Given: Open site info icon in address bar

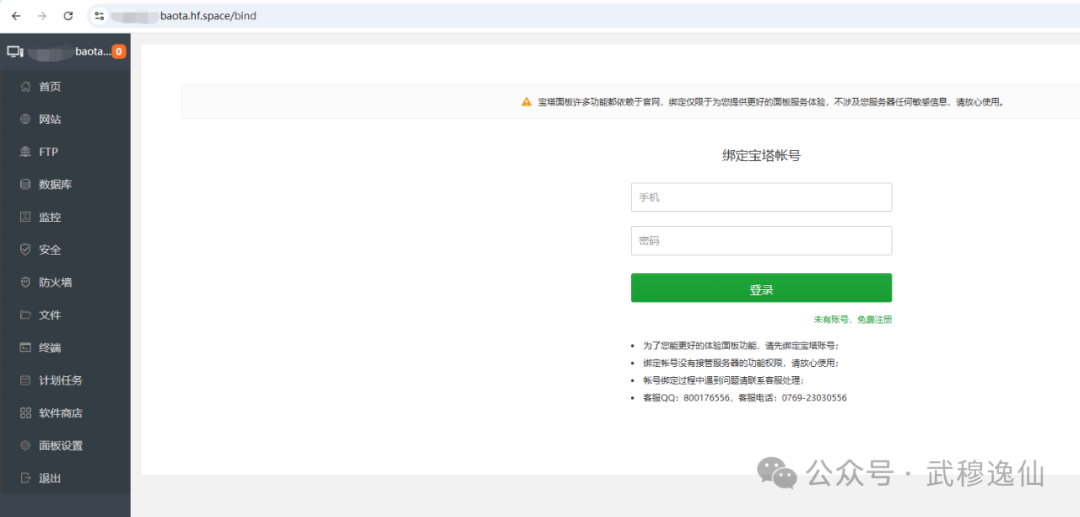Looking at the screenshot, I should point(99,15).
